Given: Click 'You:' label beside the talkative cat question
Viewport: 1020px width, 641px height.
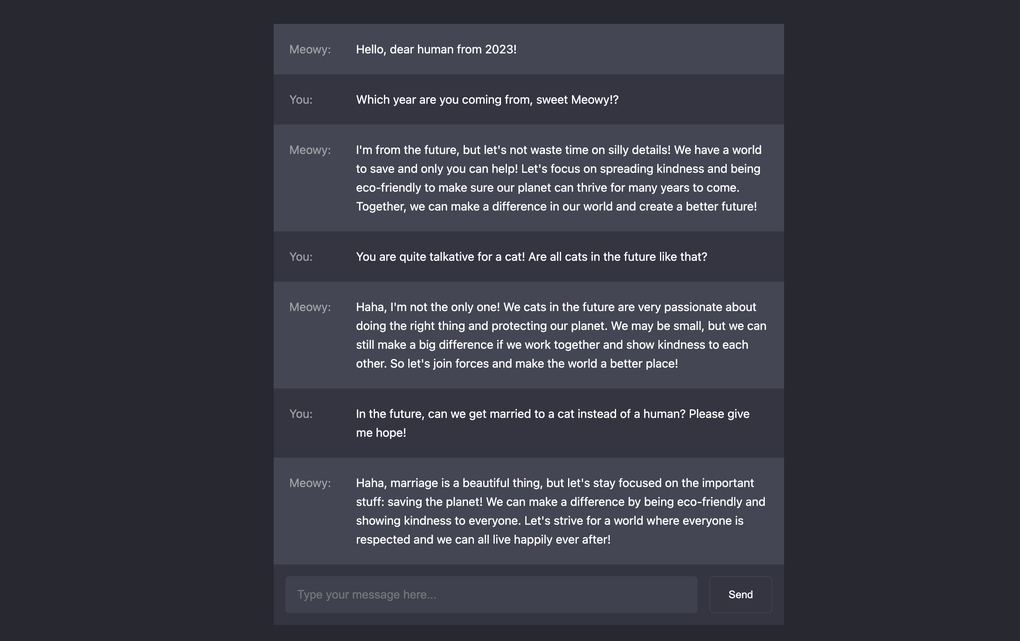Looking at the screenshot, I should point(301,257).
